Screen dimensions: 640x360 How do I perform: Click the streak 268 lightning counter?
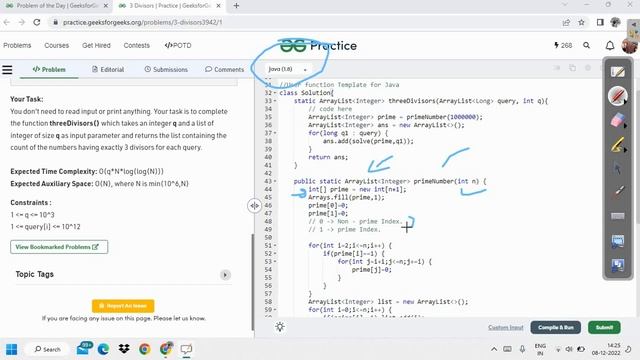point(563,45)
